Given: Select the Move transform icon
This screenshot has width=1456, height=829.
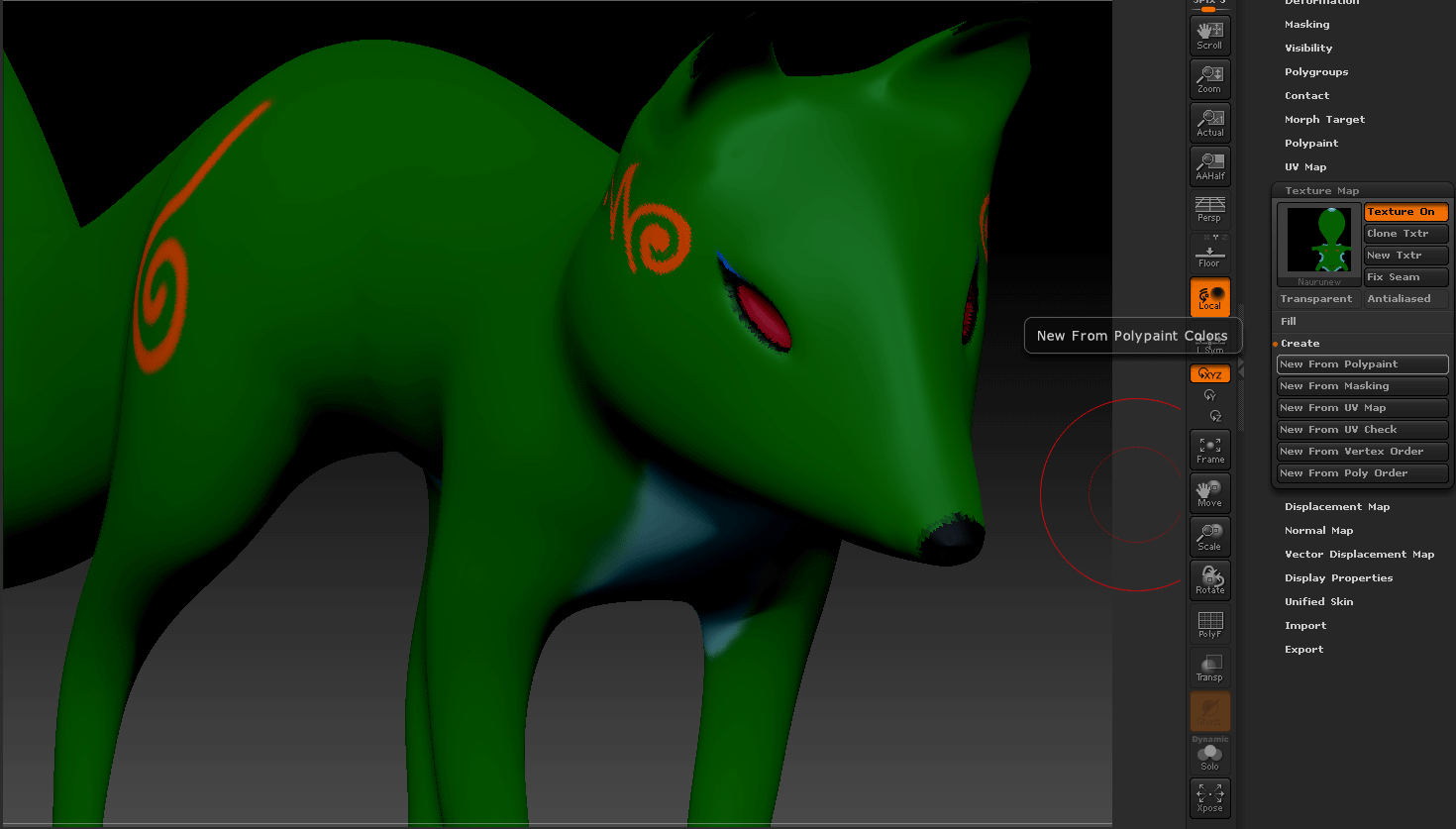Looking at the screenshot, I should [1209, 493].
